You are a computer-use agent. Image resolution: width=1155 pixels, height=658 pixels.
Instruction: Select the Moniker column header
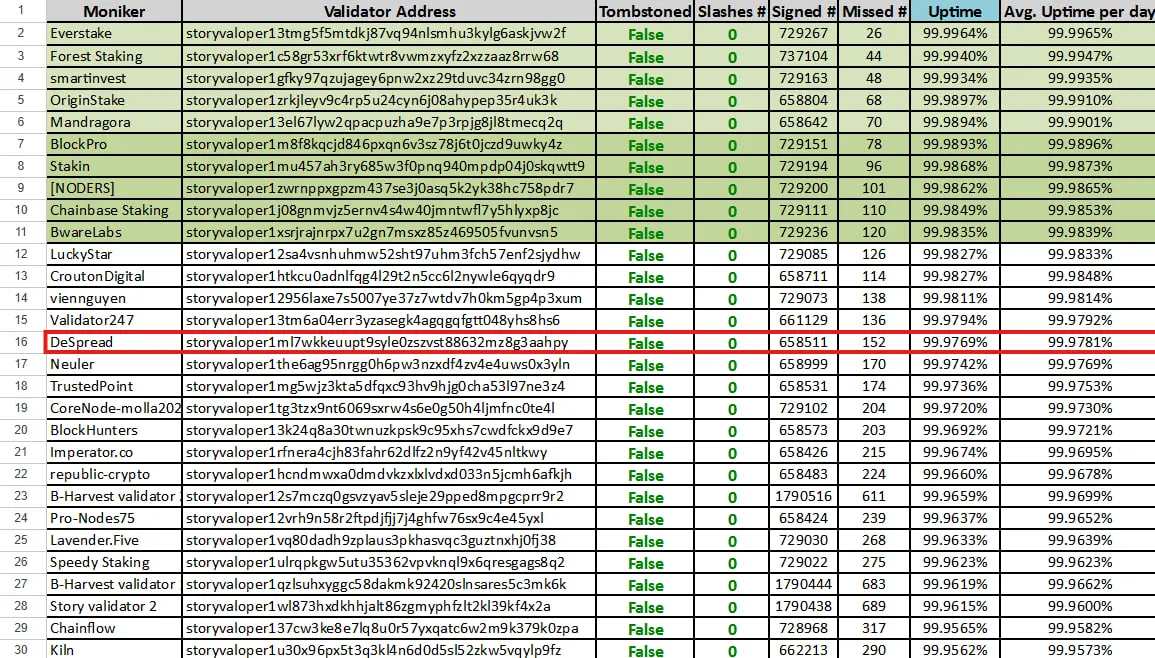point(113,11)
